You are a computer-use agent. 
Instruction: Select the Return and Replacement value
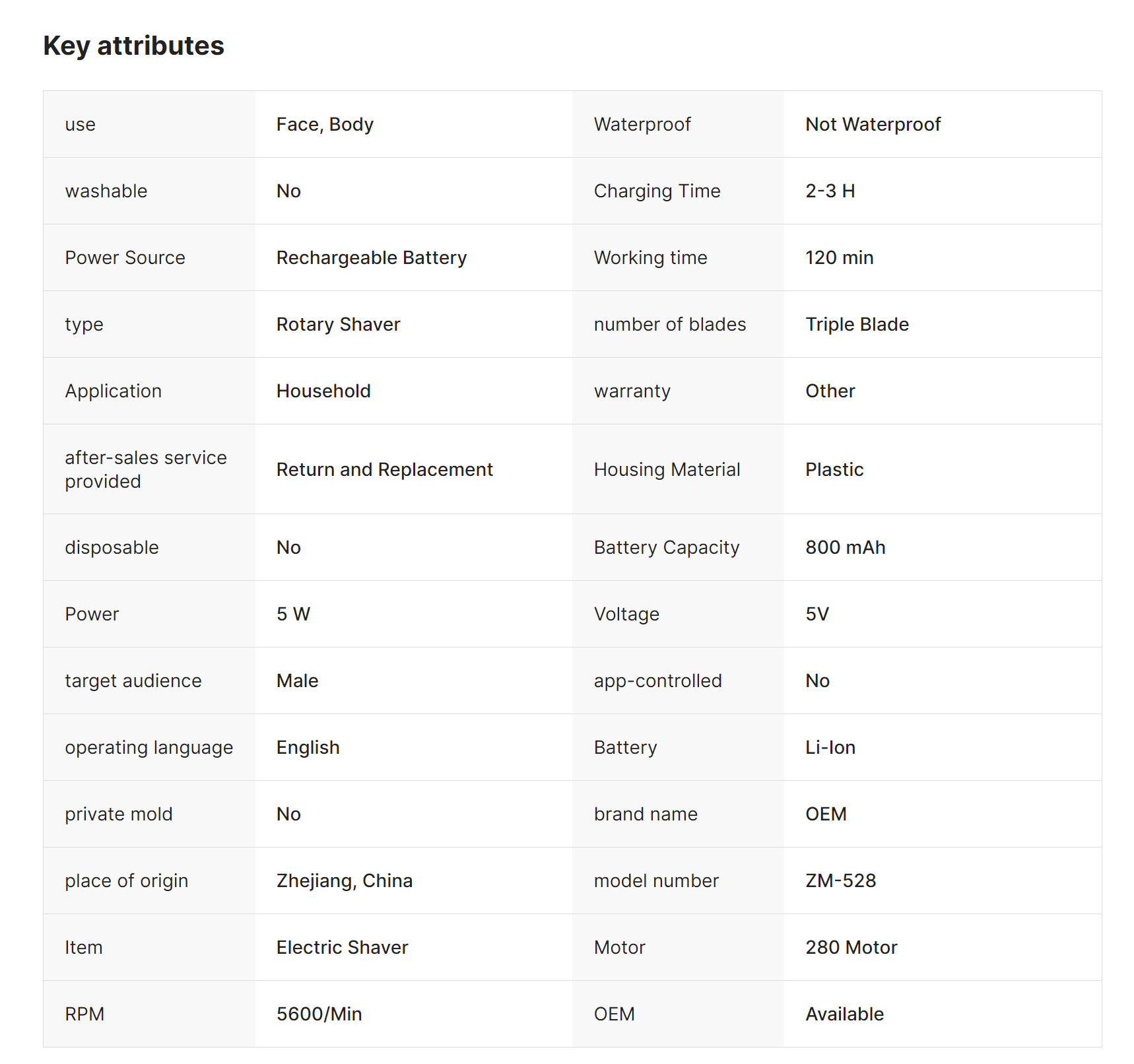point(384,469)
